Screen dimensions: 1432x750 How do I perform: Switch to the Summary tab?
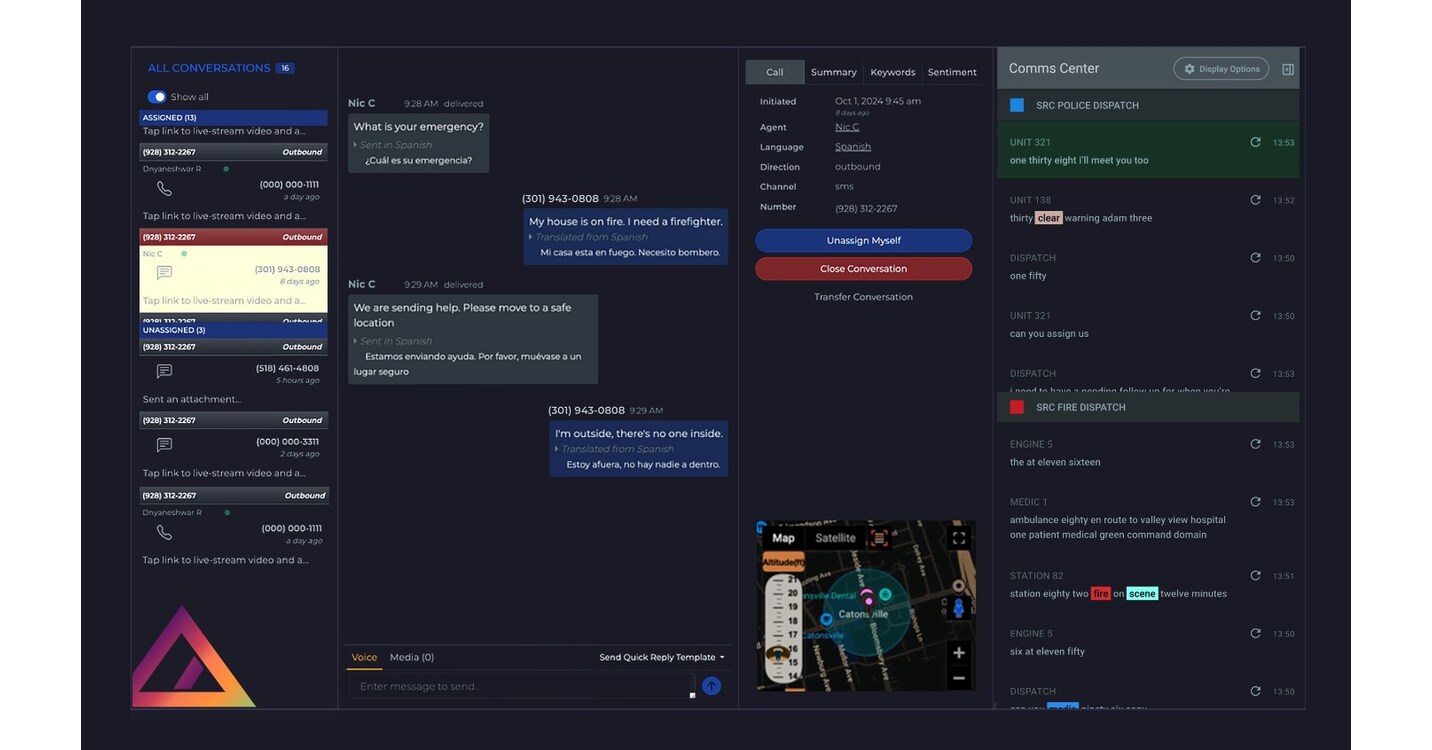click(x=833, y=72)
